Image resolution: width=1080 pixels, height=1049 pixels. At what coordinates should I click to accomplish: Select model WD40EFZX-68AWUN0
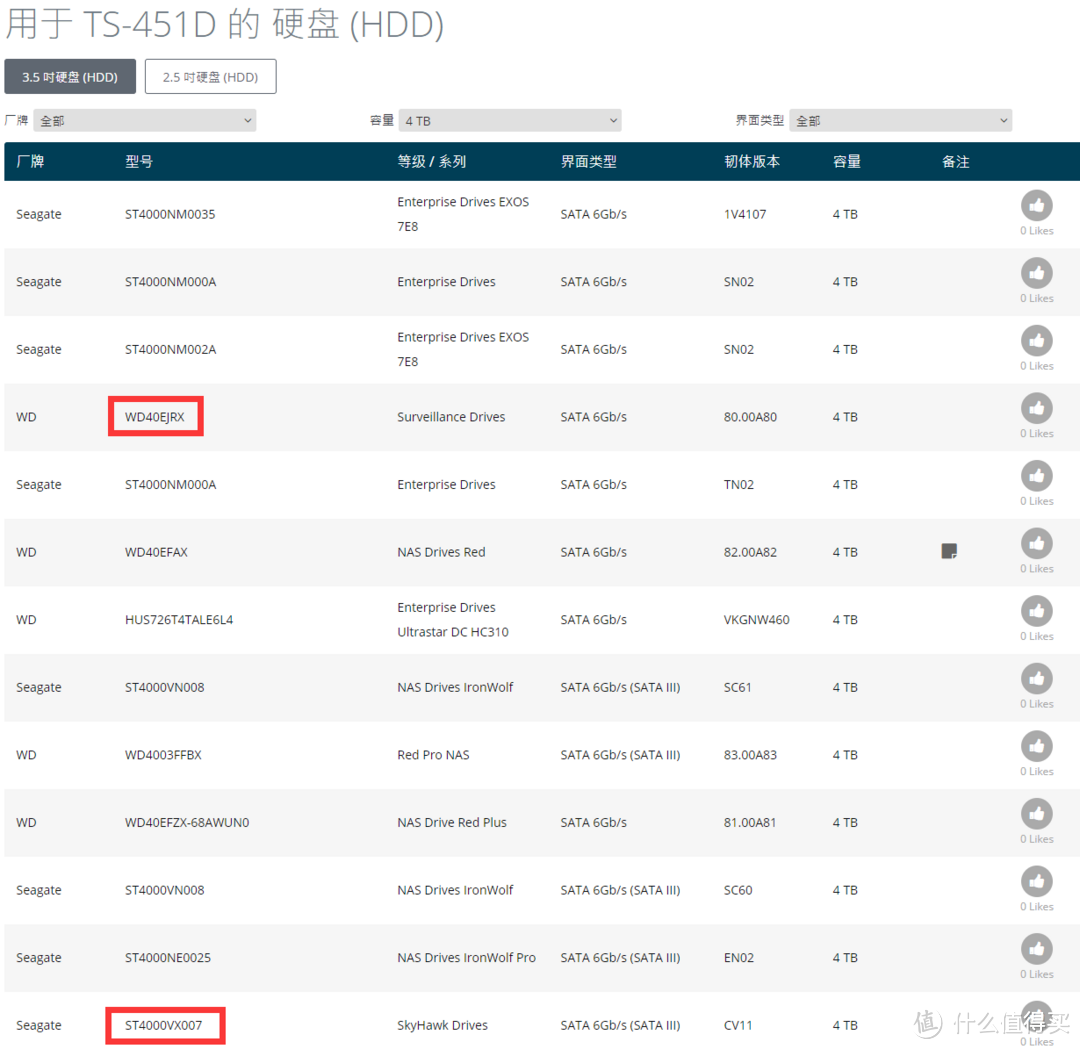(x=187, y=822)
